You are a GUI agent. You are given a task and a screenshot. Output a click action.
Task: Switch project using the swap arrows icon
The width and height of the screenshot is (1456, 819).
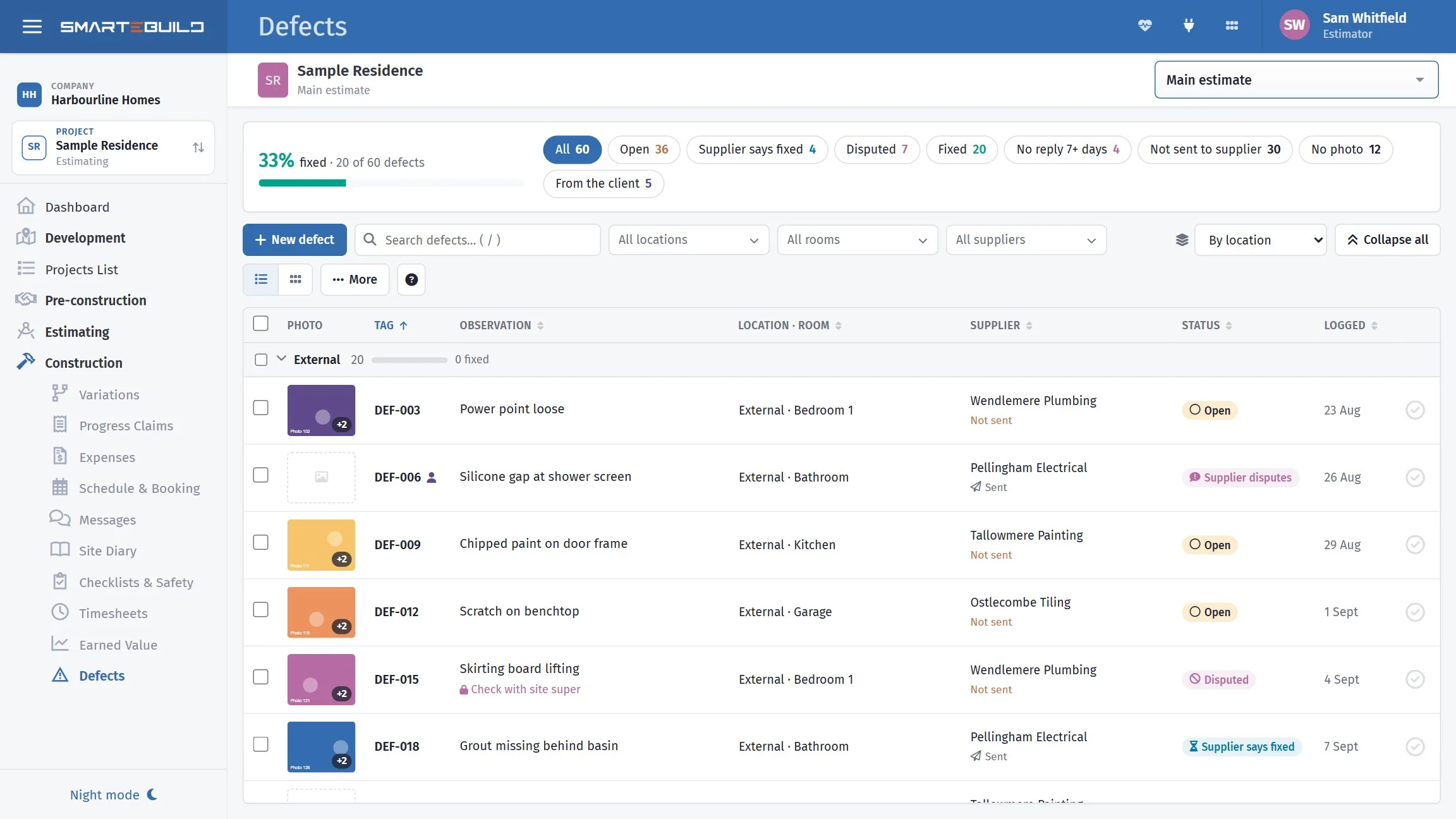(198, 147)
